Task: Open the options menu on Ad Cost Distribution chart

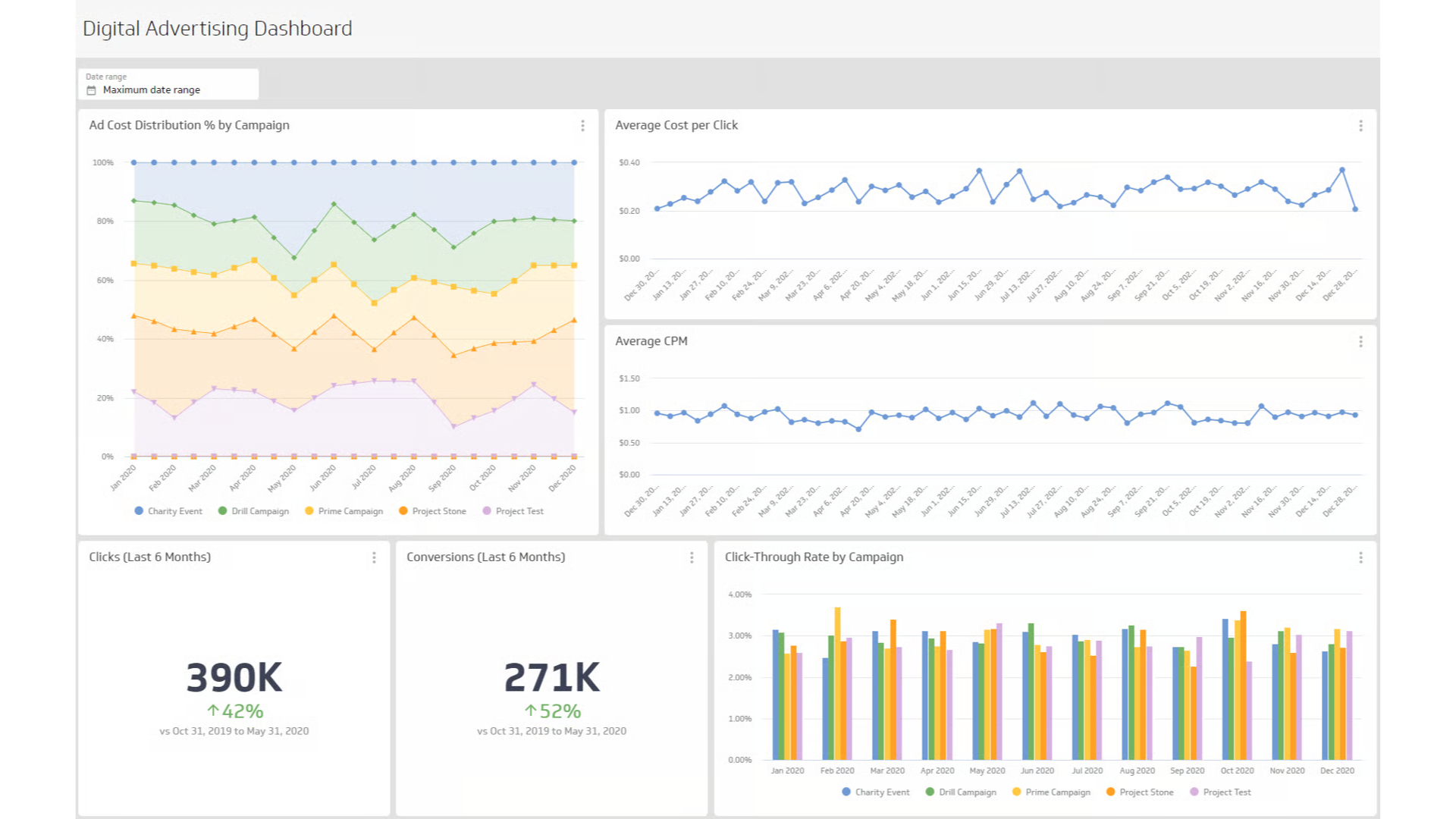Action: pos(582,125)
